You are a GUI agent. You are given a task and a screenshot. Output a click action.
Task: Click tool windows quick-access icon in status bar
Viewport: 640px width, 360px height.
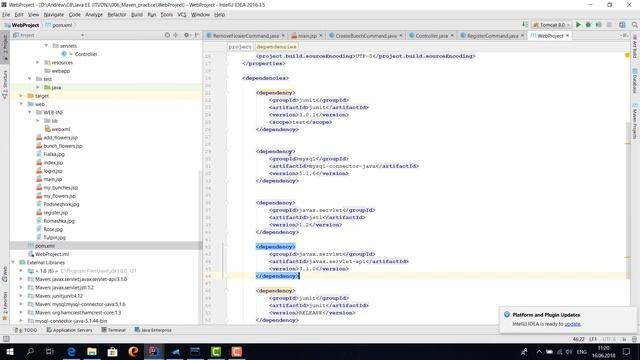[x=6, y=339]
